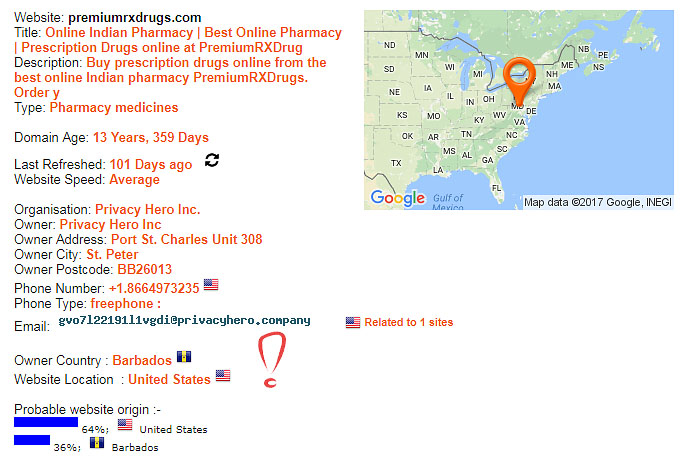683x465 pixels.
Task: Click the premiumrxdrugs.com website name
Action: tap(135, 18)
